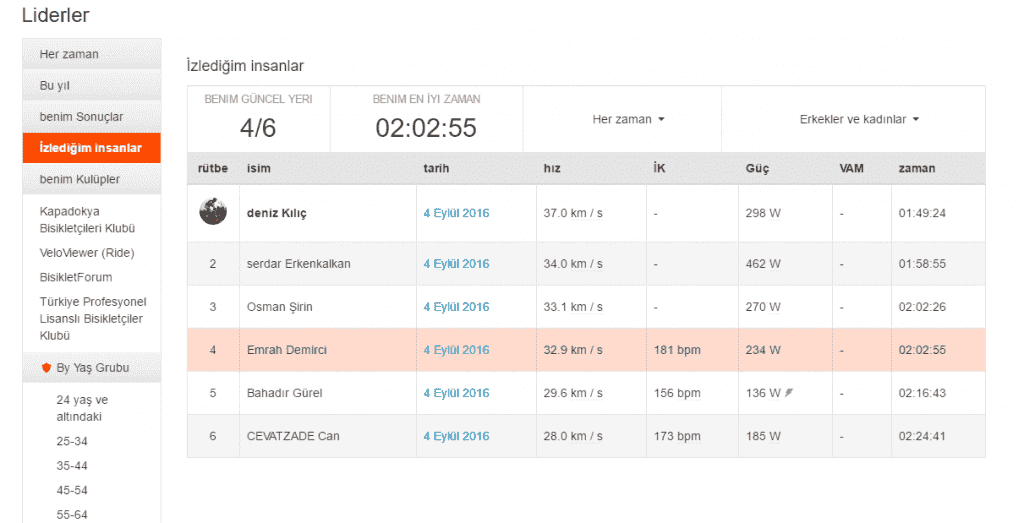Pick the 55-64 age group
Screen dimensions: 1024x523
72,515
